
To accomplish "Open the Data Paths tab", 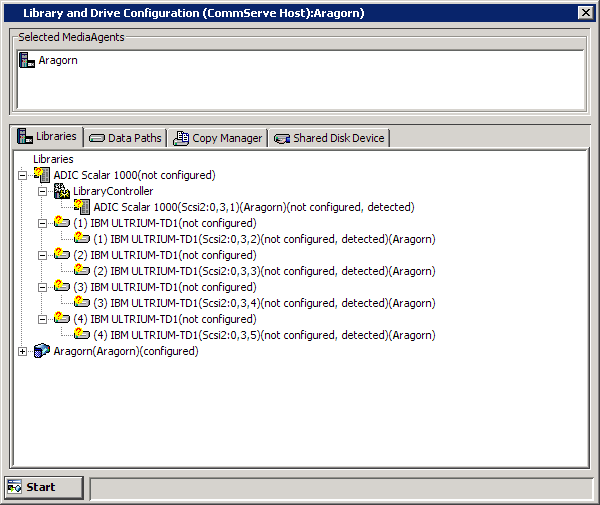I will tap(125, 138).
